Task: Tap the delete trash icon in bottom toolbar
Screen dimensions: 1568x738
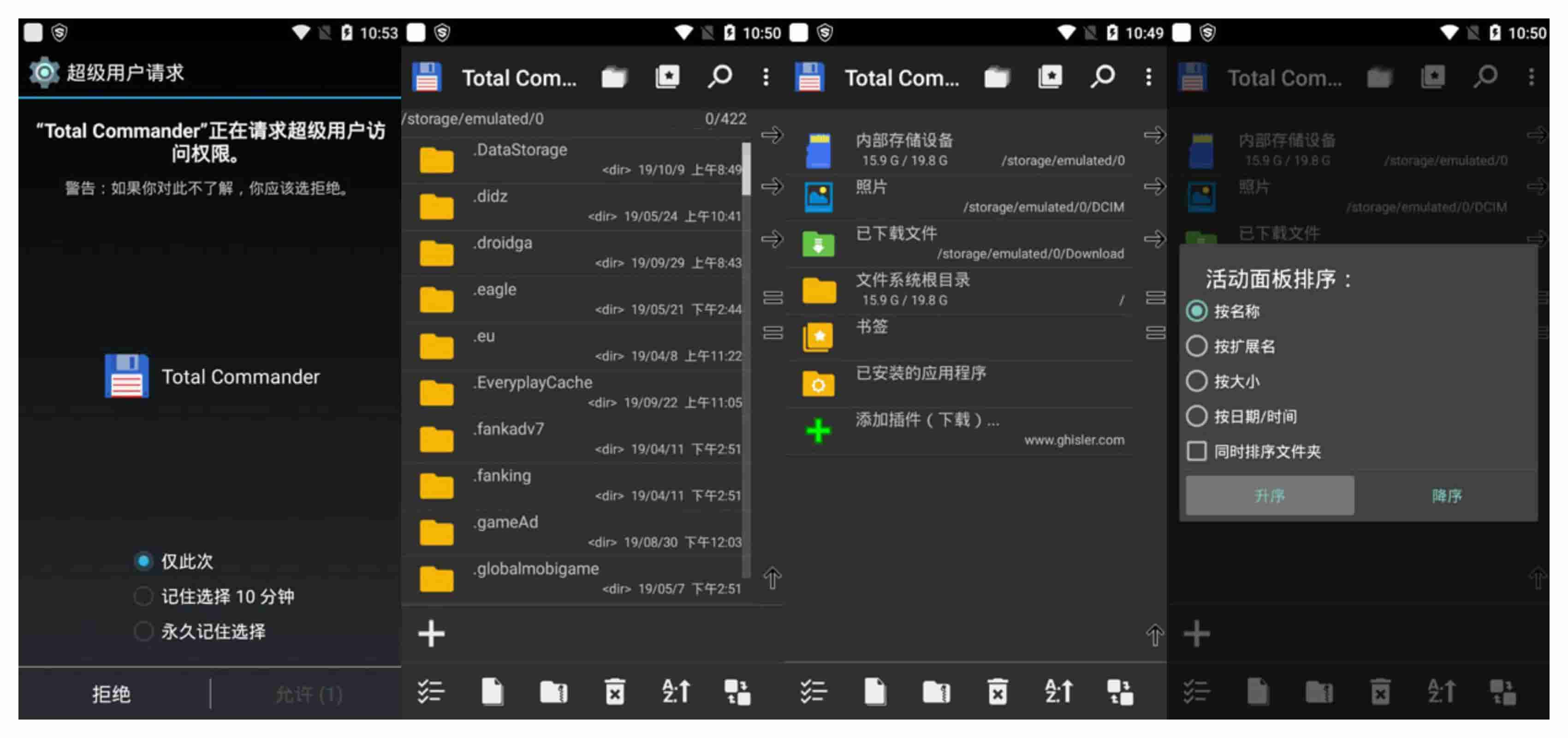Action: (614, 692)
